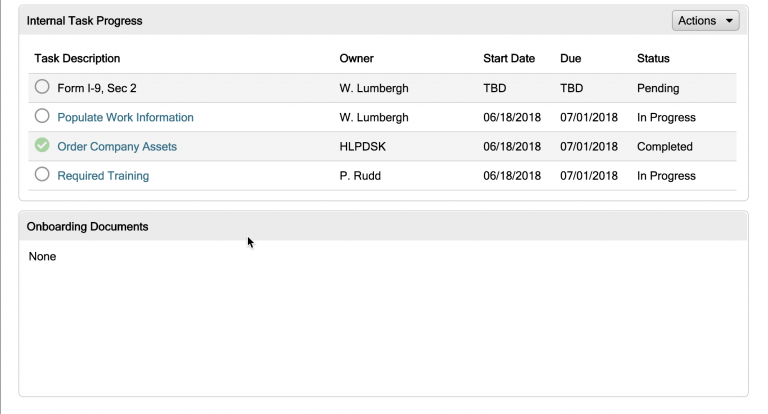Toggle Required Training completion circle
The height and width of the screenshot is (414, 768).
pyautogui.click(x=42, y=175)
